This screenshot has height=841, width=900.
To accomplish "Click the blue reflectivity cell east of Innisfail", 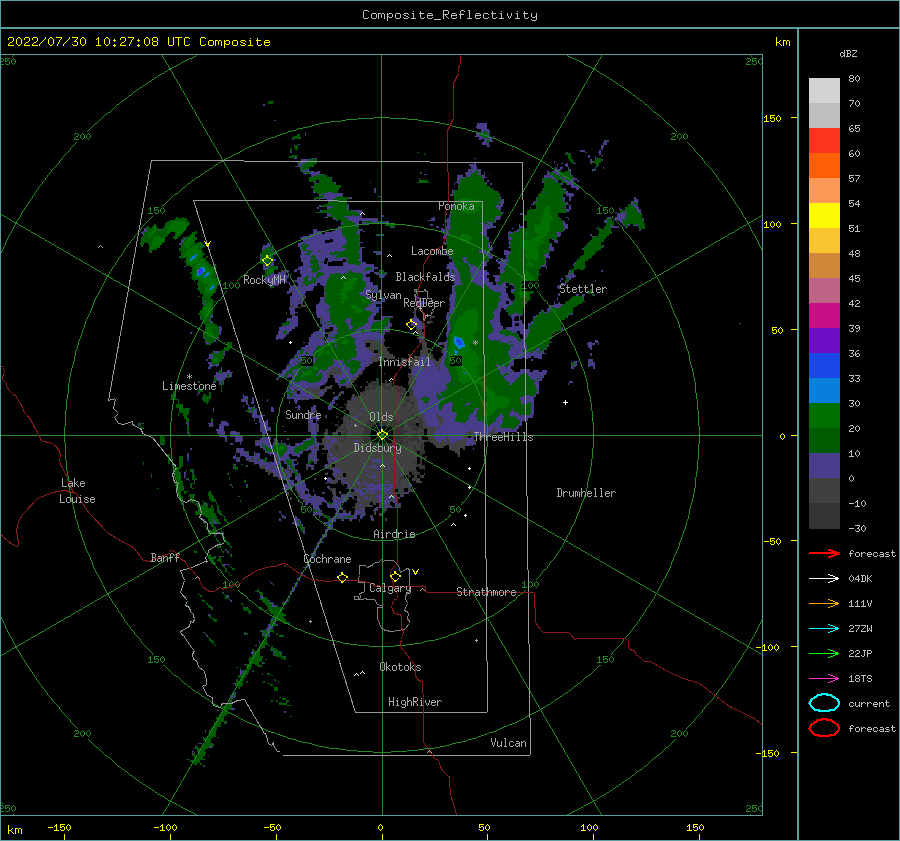I will (459, 343).
